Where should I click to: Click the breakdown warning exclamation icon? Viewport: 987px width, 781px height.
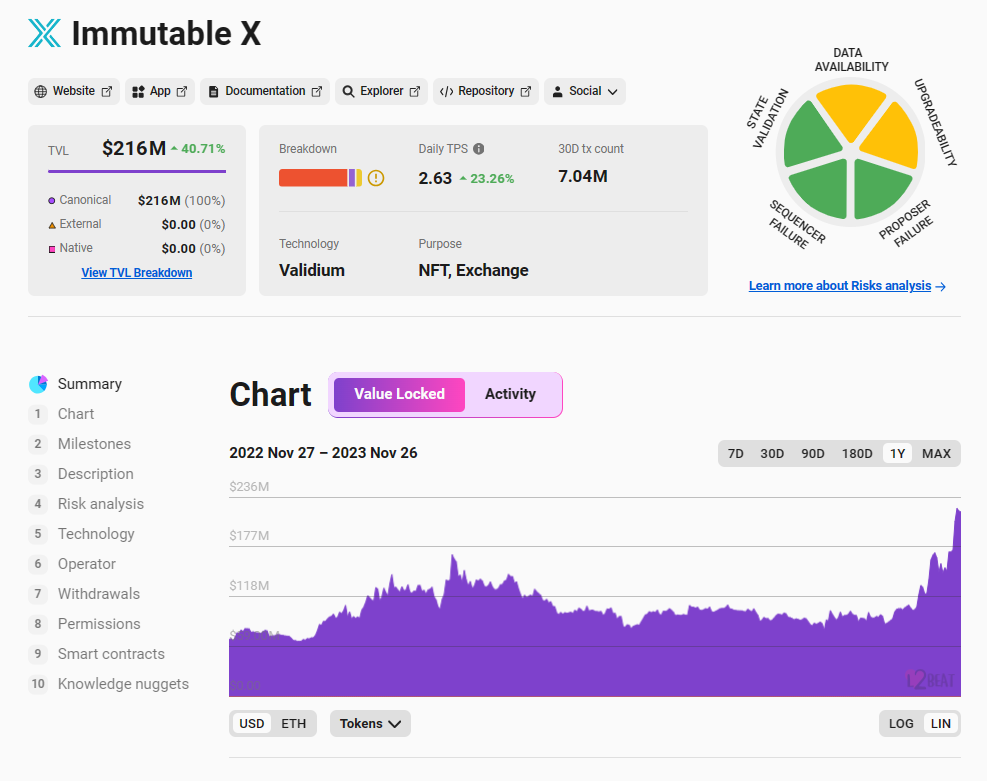click(x=376, y=178)
